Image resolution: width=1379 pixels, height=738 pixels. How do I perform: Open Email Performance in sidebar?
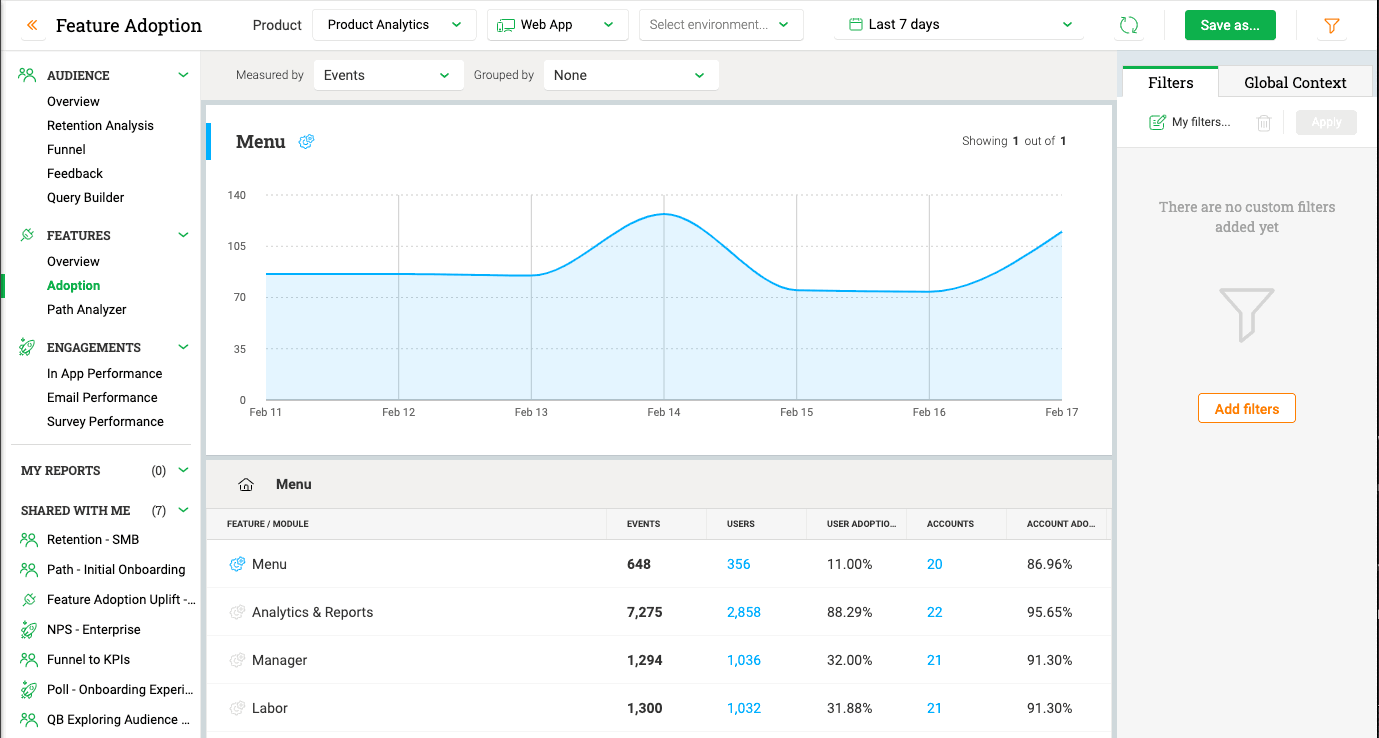102,397
